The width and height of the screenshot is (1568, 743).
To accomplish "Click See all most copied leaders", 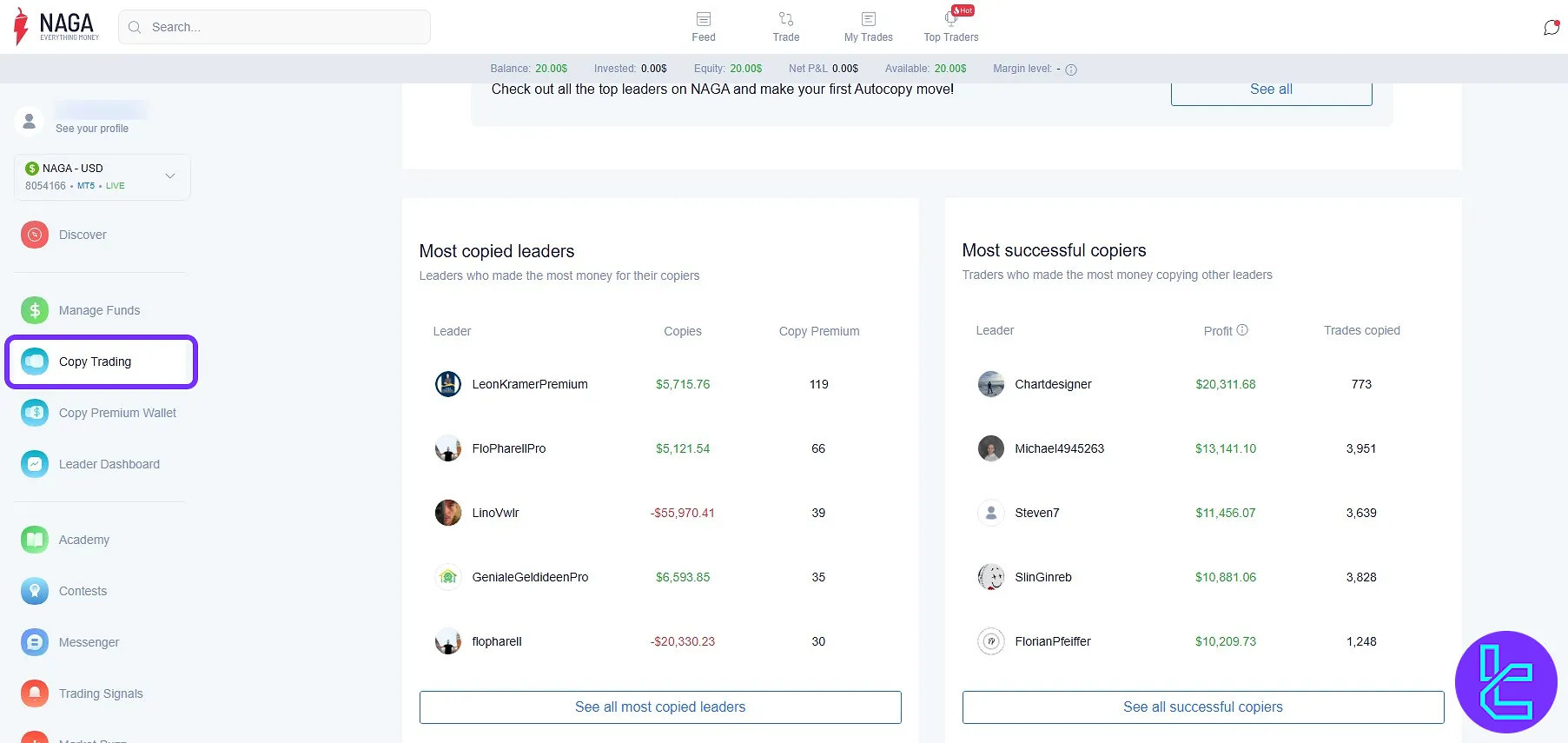I will click(660, 707).
